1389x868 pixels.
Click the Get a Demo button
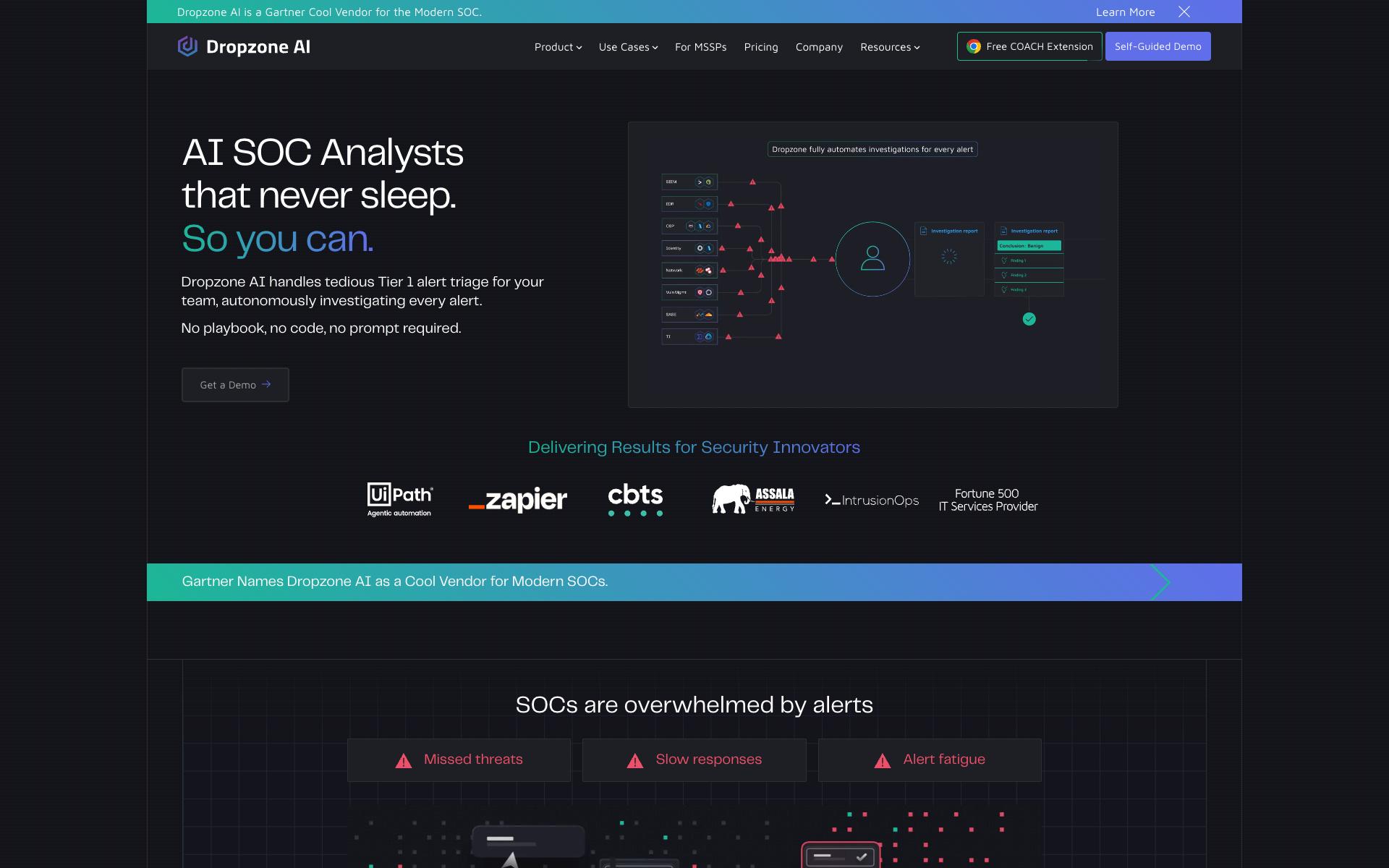pyautogui.click(x=235, y=385)
